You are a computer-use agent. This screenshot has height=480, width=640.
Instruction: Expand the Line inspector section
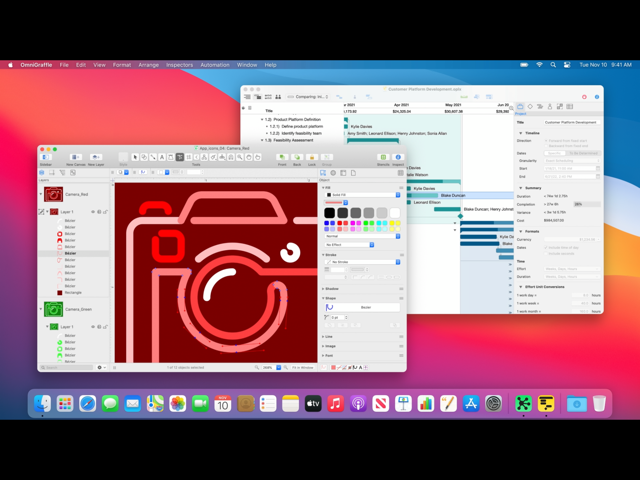click(323, 337)
